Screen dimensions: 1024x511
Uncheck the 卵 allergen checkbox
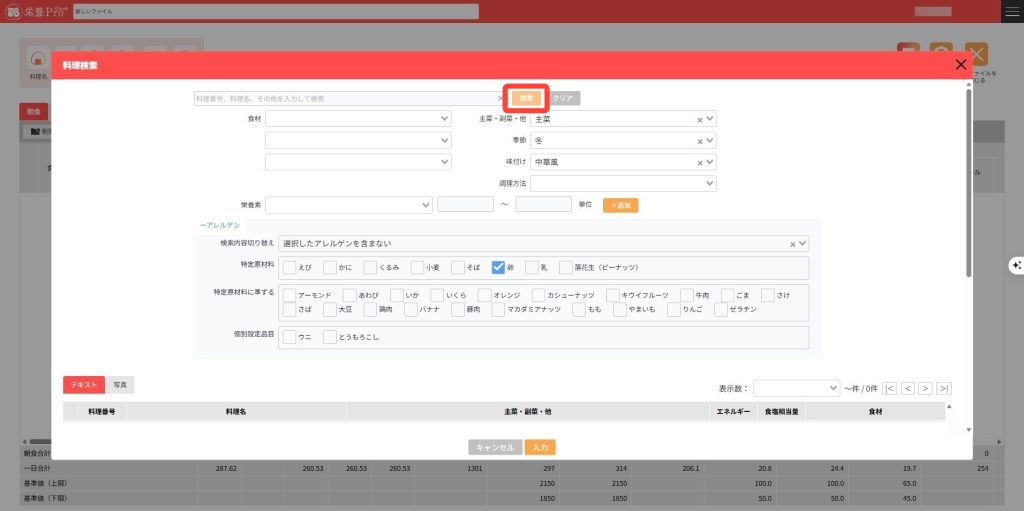click(498, 267)
